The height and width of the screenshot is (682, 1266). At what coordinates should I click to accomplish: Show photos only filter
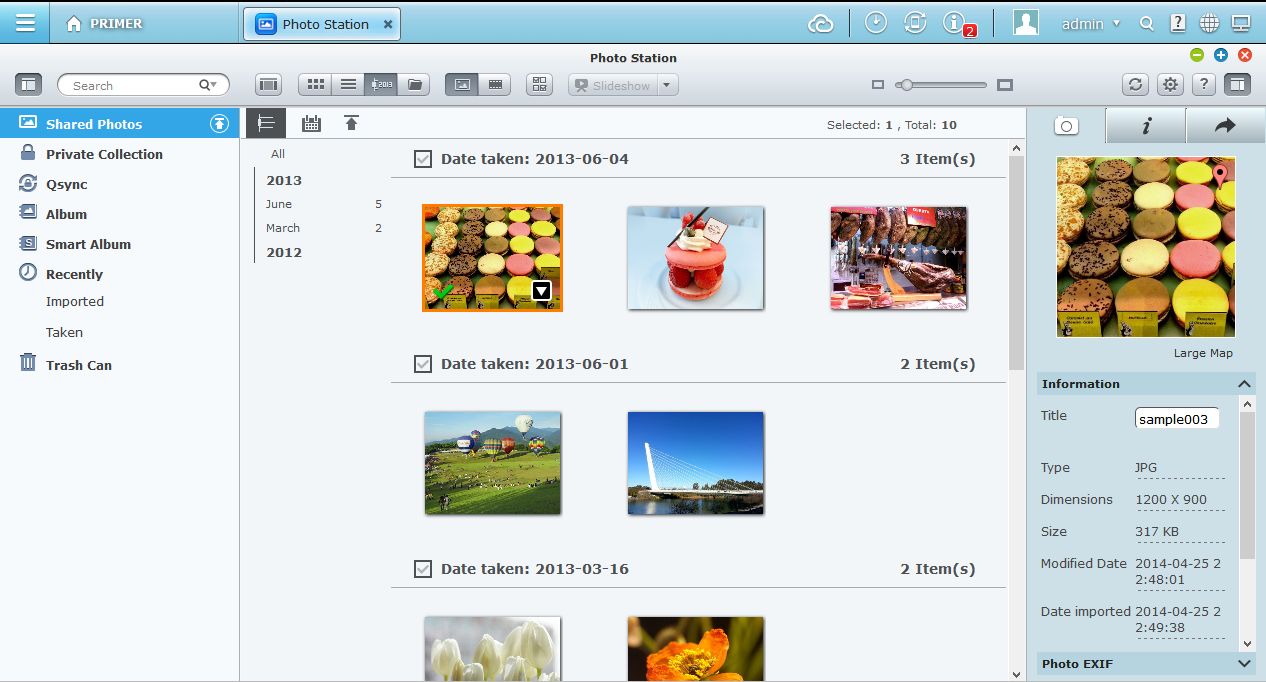(461, 85)
